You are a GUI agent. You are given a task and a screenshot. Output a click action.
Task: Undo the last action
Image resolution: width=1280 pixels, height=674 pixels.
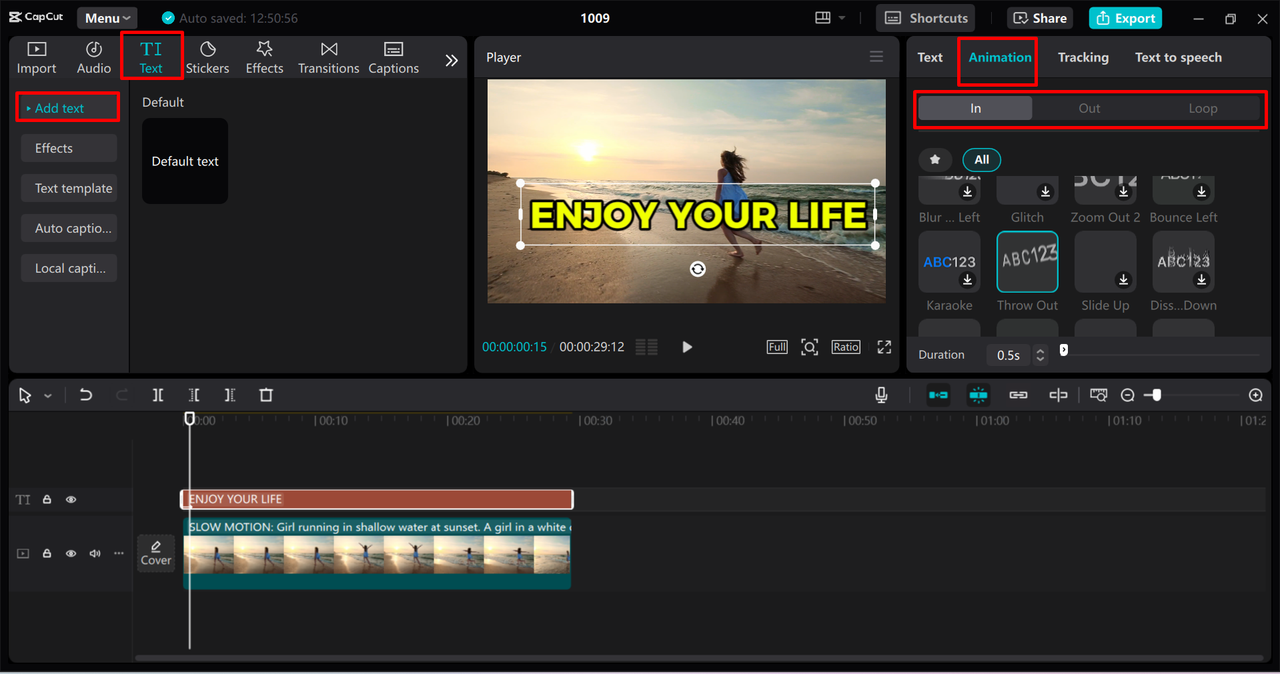[86, 395]
